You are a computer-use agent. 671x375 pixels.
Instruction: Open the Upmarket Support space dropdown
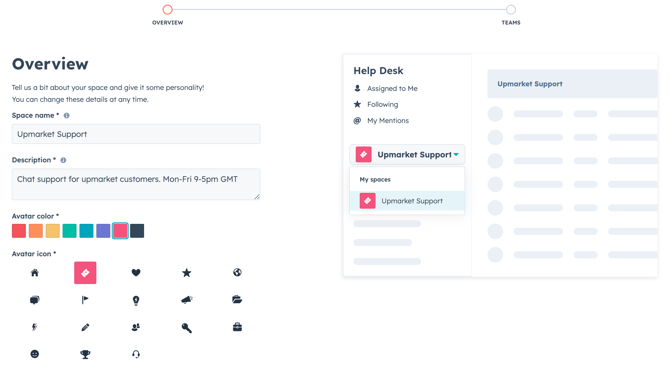pyautogui.click(x=407, y=155)
